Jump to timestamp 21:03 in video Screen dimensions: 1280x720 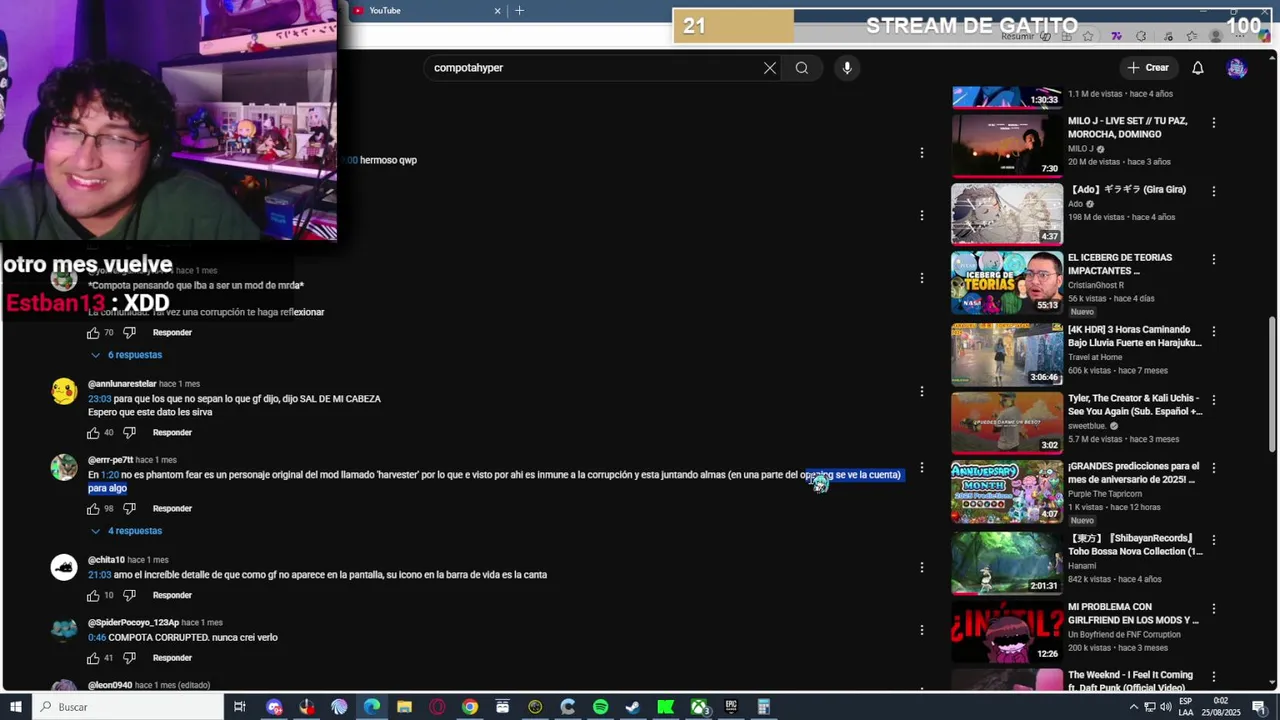tap(99, 575)
